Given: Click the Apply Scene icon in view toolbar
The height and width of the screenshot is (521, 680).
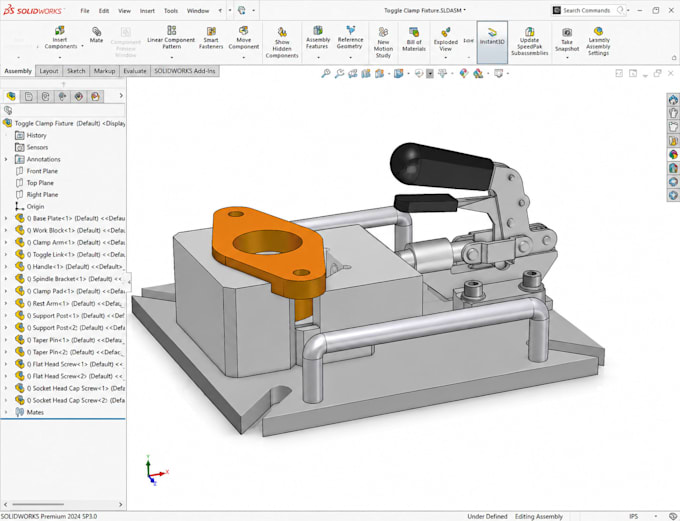Looking at the screenshot, I should click(x=478, y=74).
